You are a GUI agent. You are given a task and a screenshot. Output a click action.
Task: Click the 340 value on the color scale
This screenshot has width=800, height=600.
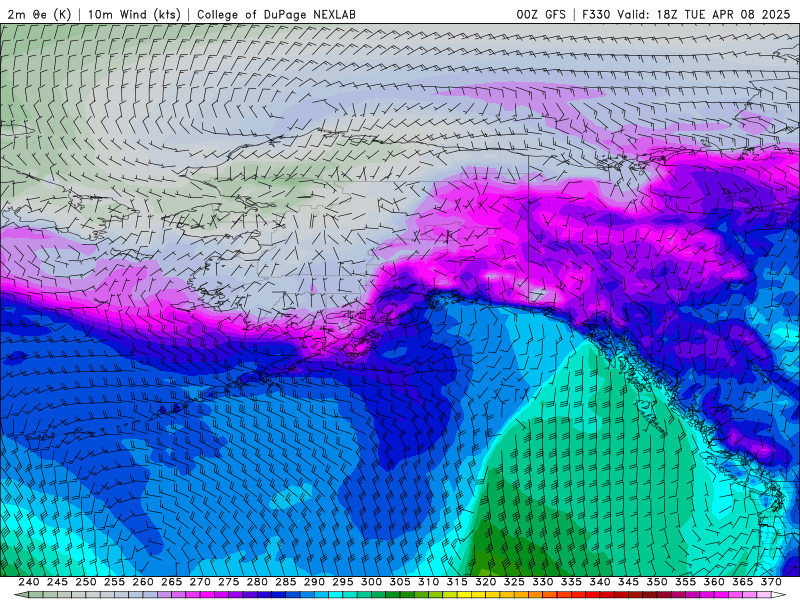click(600, 582)
